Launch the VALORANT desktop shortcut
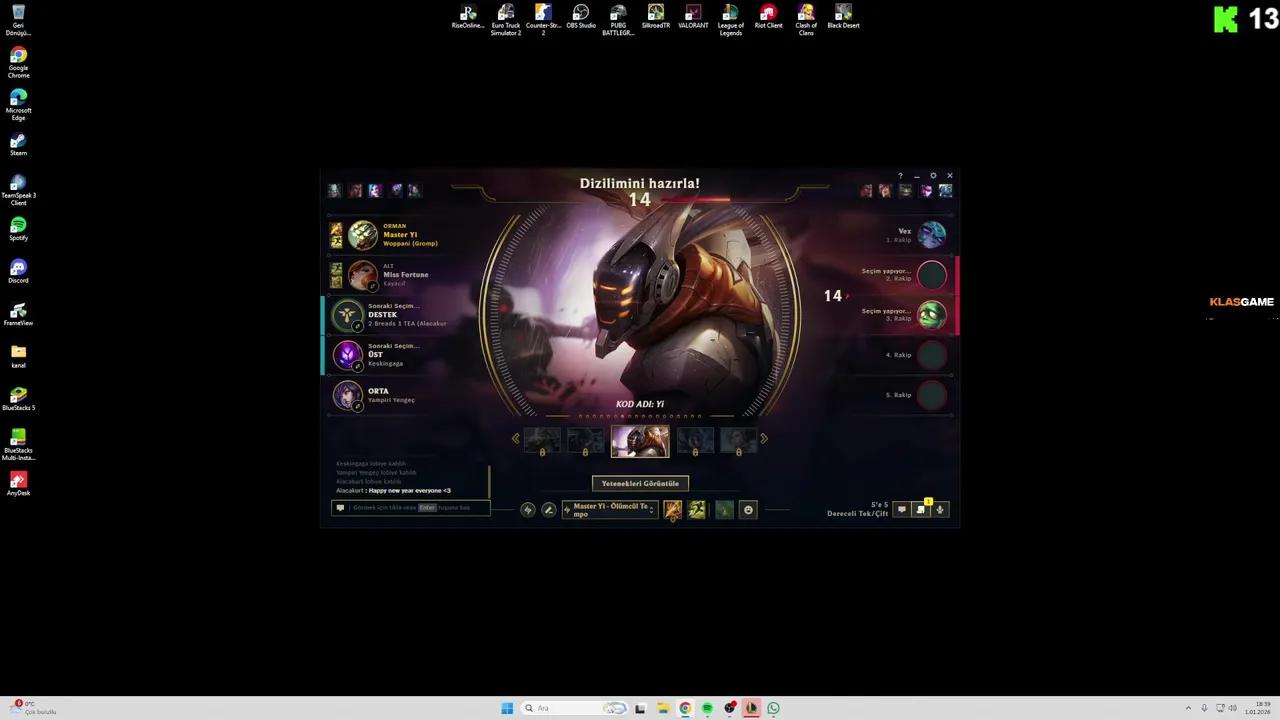Image resolution: width=1280 pixels, height=720 pixels. click(693, 17)
